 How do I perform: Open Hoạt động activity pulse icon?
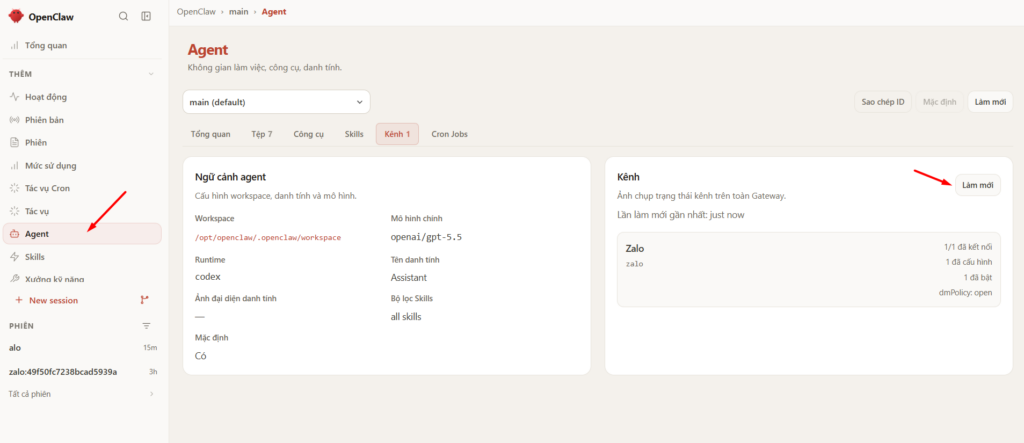(15, 97)
